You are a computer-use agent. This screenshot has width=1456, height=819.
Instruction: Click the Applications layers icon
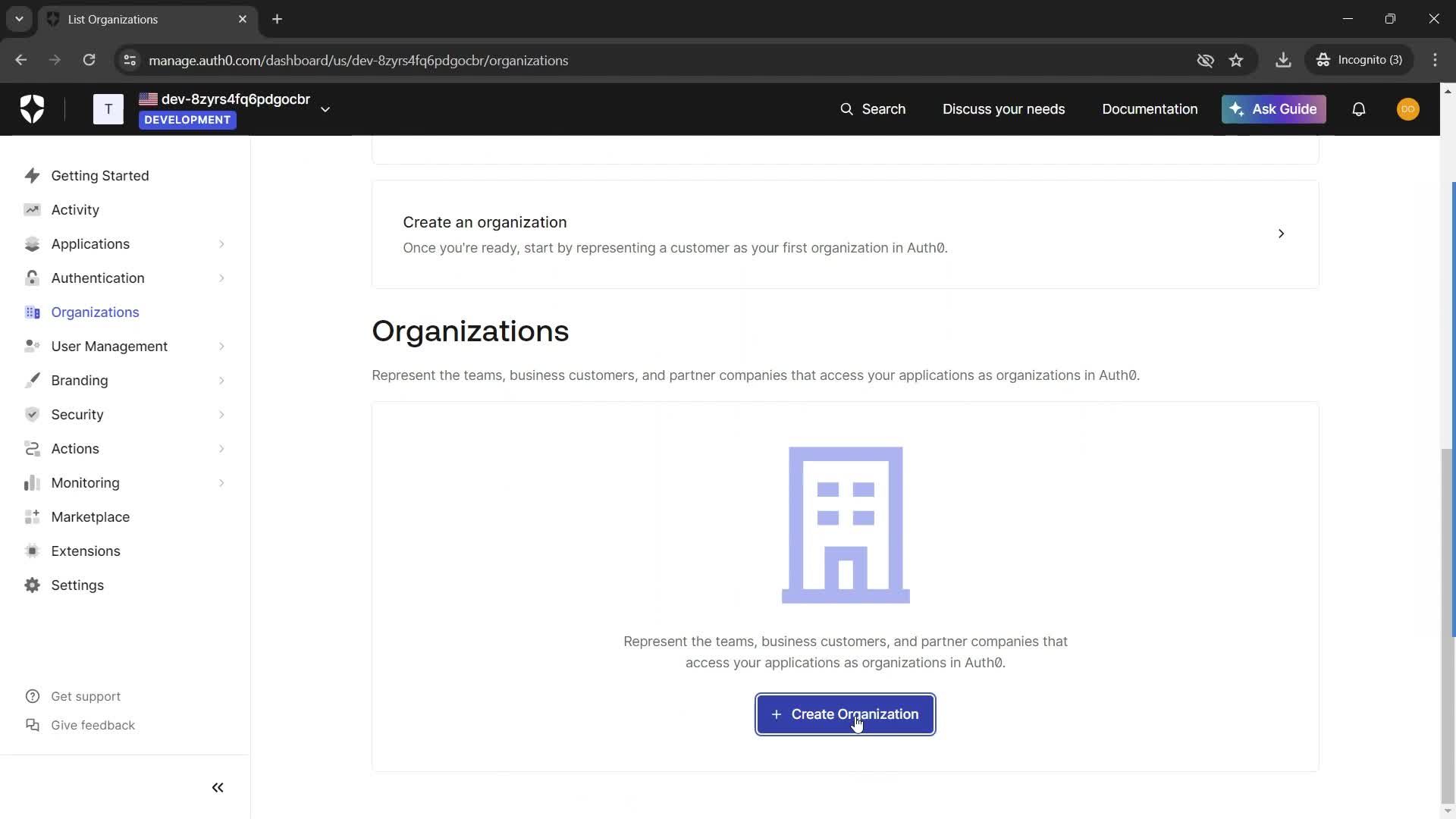click(32, 244)
